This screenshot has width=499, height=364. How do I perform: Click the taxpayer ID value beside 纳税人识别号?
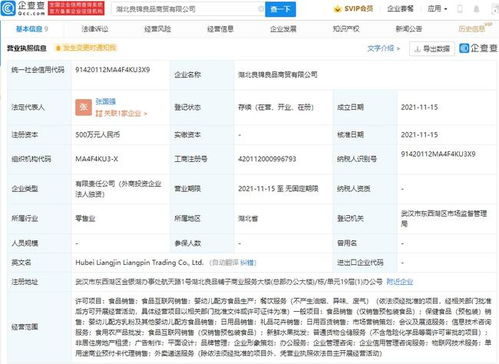pos(438,154)
